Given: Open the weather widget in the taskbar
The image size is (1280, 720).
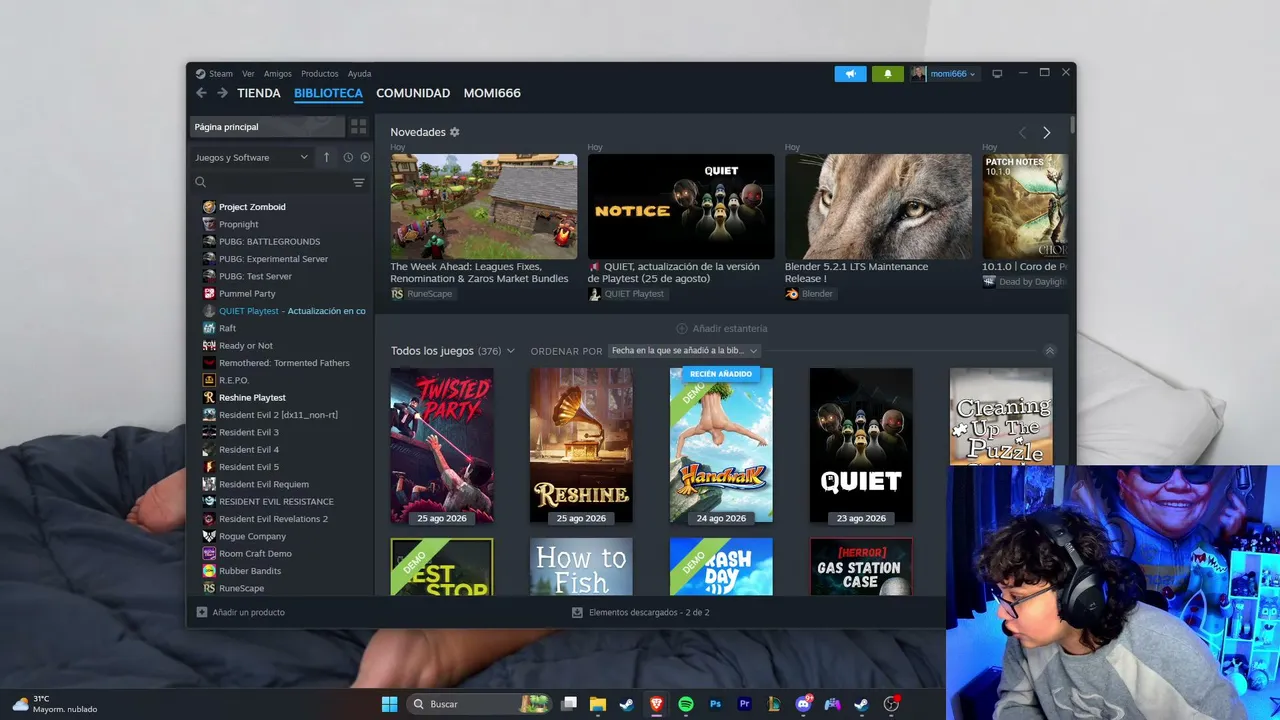Looking at the screenshot, I should [x=55, y=704].
